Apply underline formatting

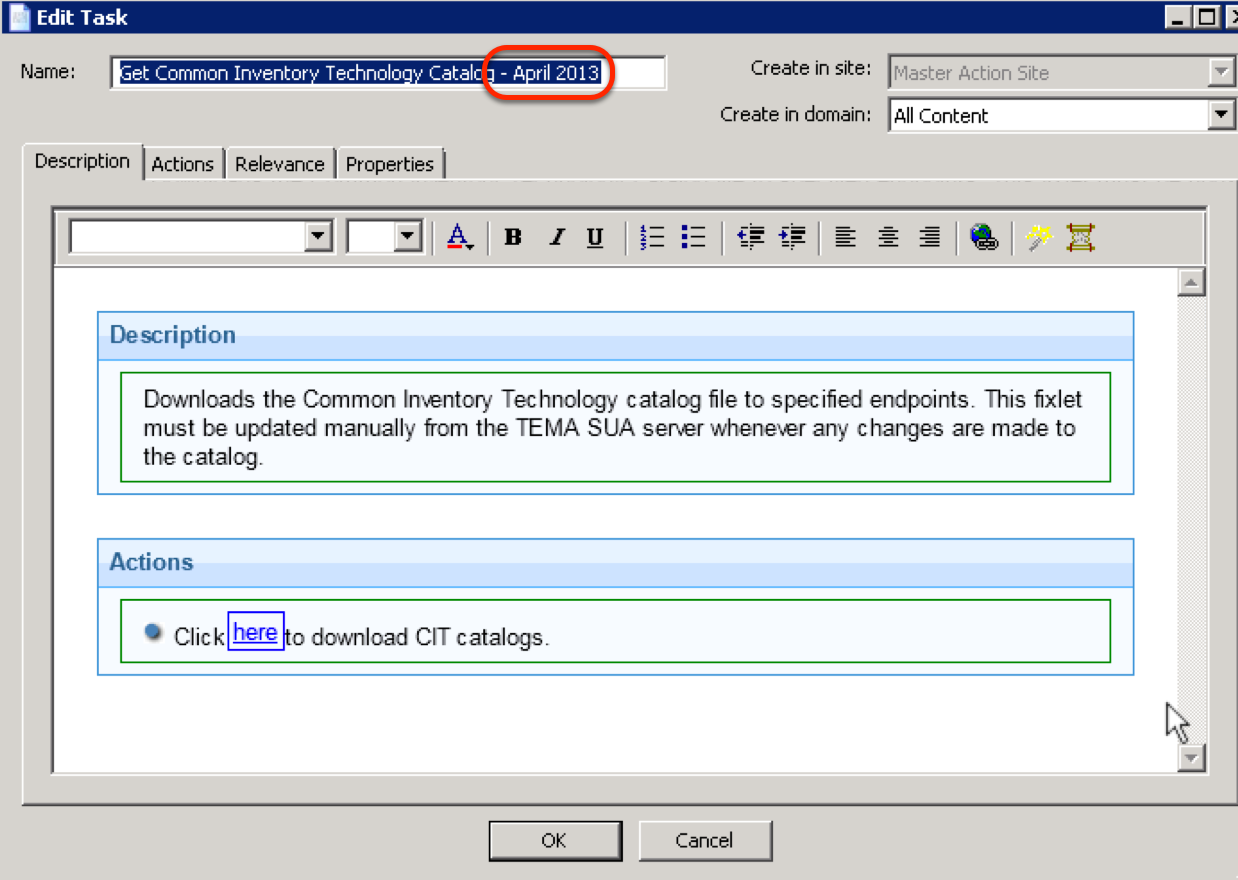[594, 237]
